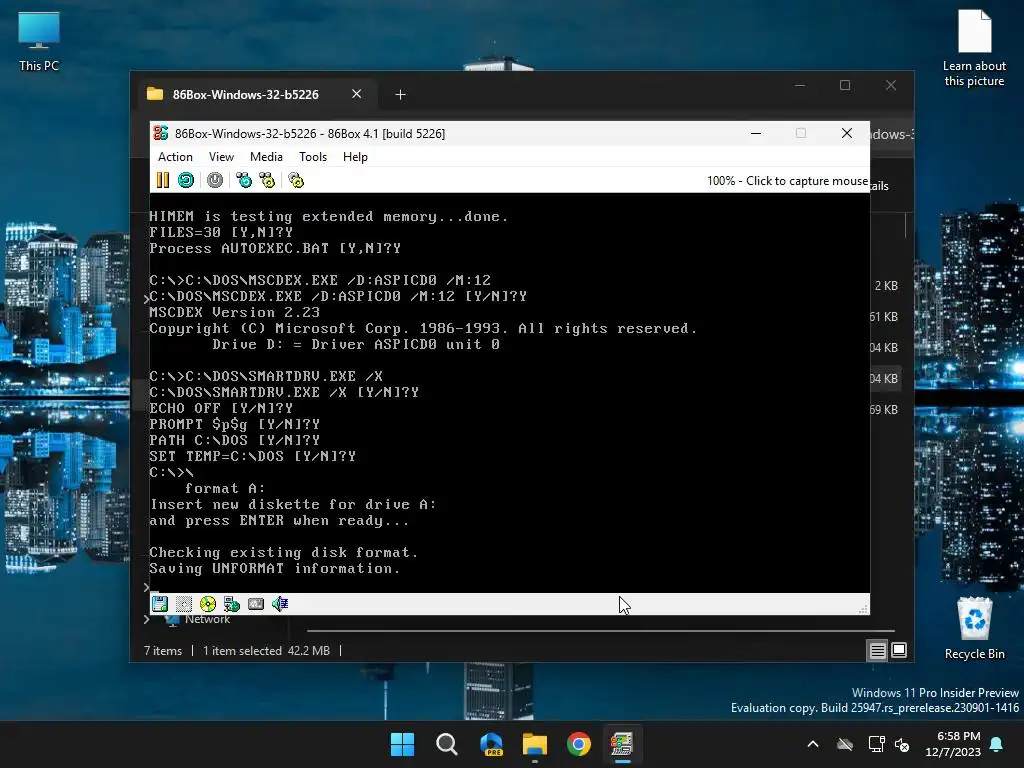The width and height of the screenshot is (1024, 768).
Task: Pause the 86Box emulation
Action: (x=163, y=180)
